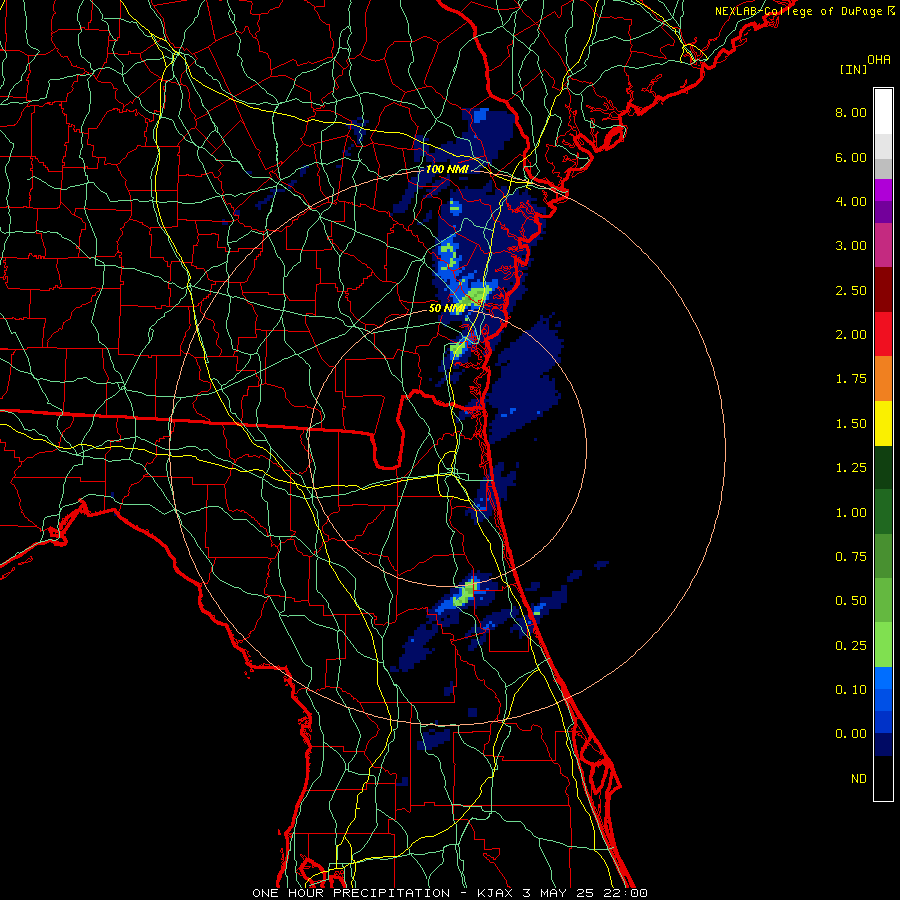Click the '50 NMI' range ring label
Viewport: 900px width, 900px height.
point(447,308)
